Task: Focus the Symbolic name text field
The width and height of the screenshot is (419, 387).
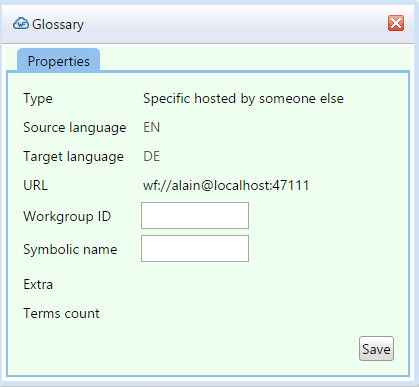Action: 195,249
